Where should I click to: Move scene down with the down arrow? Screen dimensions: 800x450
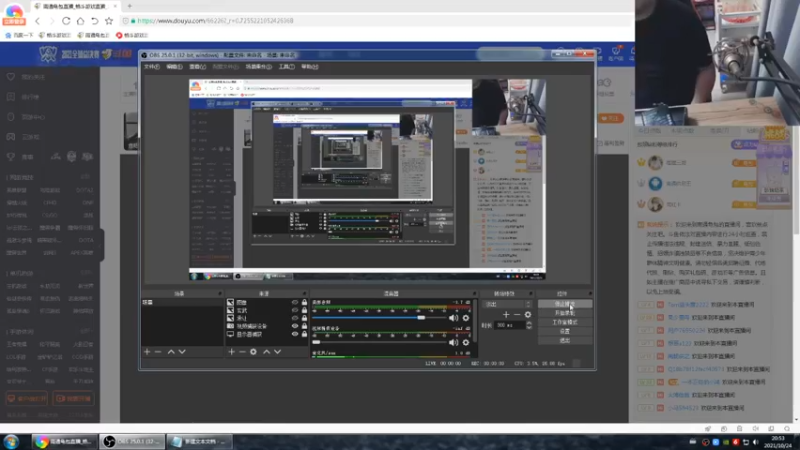click(182, 352)
